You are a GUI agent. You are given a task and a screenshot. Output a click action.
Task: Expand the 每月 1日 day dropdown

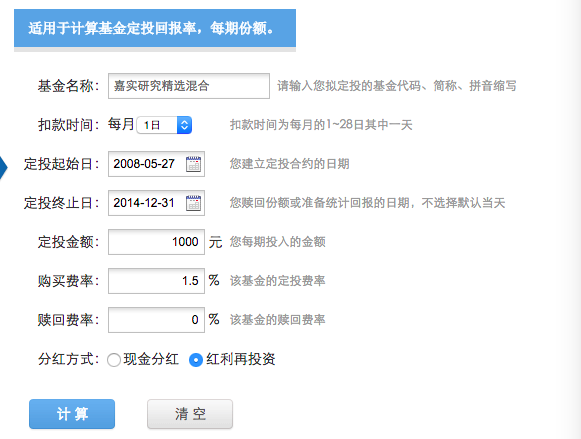click(x=164, y=125)
